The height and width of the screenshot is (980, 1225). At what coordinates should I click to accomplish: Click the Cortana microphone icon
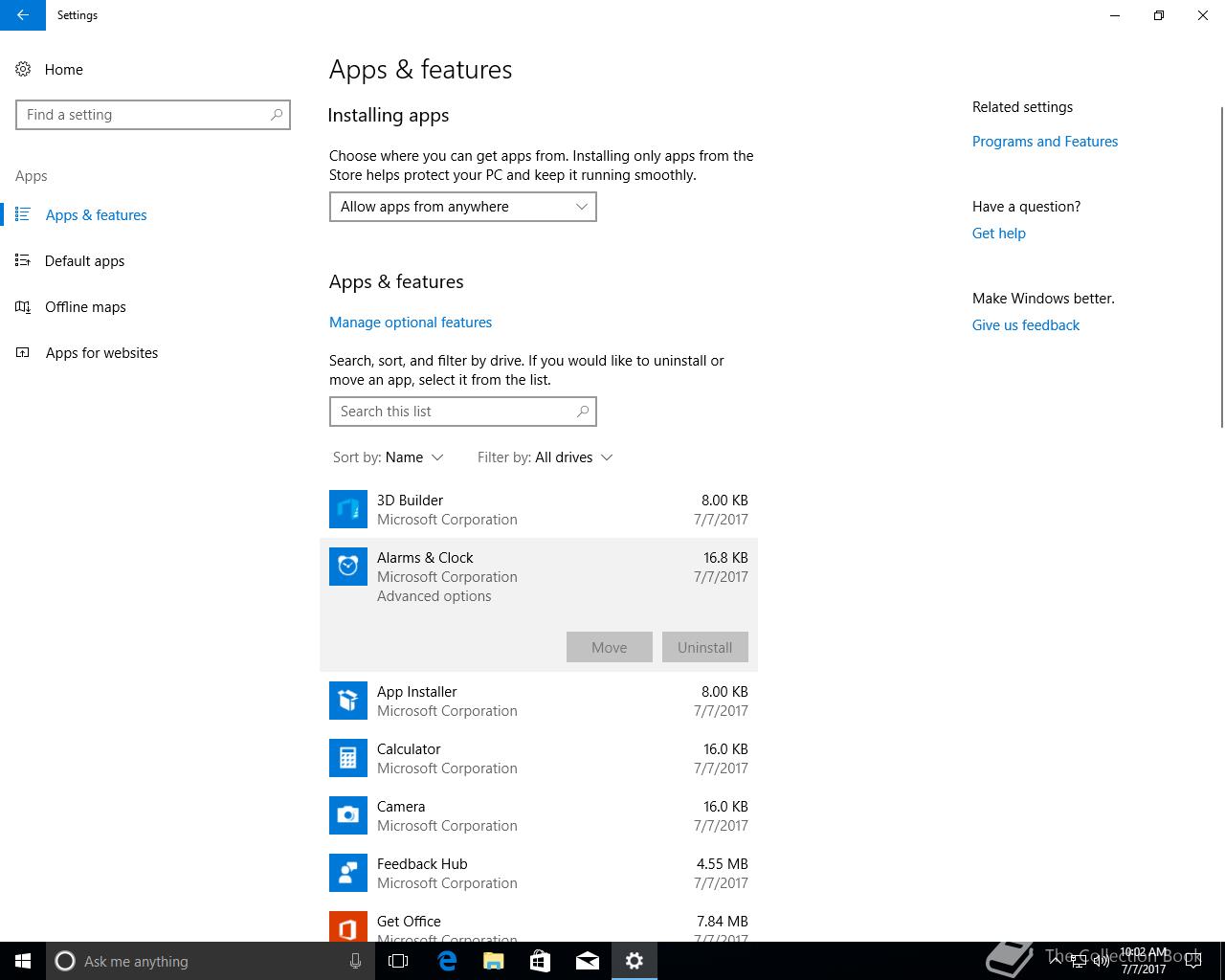(x=355, y=961)
